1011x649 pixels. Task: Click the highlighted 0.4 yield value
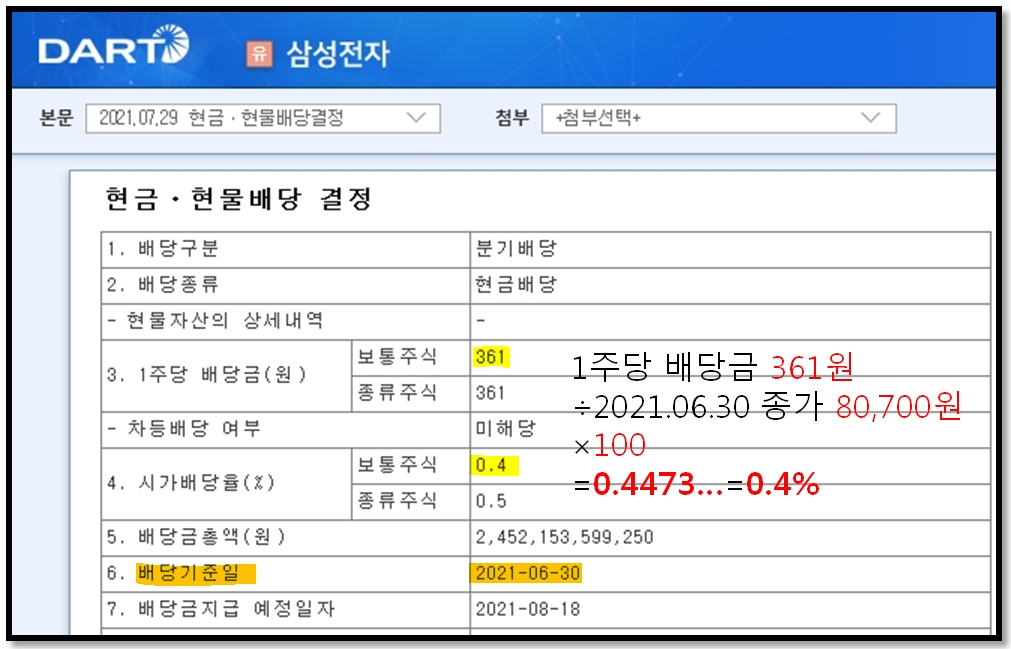(496, 465)
